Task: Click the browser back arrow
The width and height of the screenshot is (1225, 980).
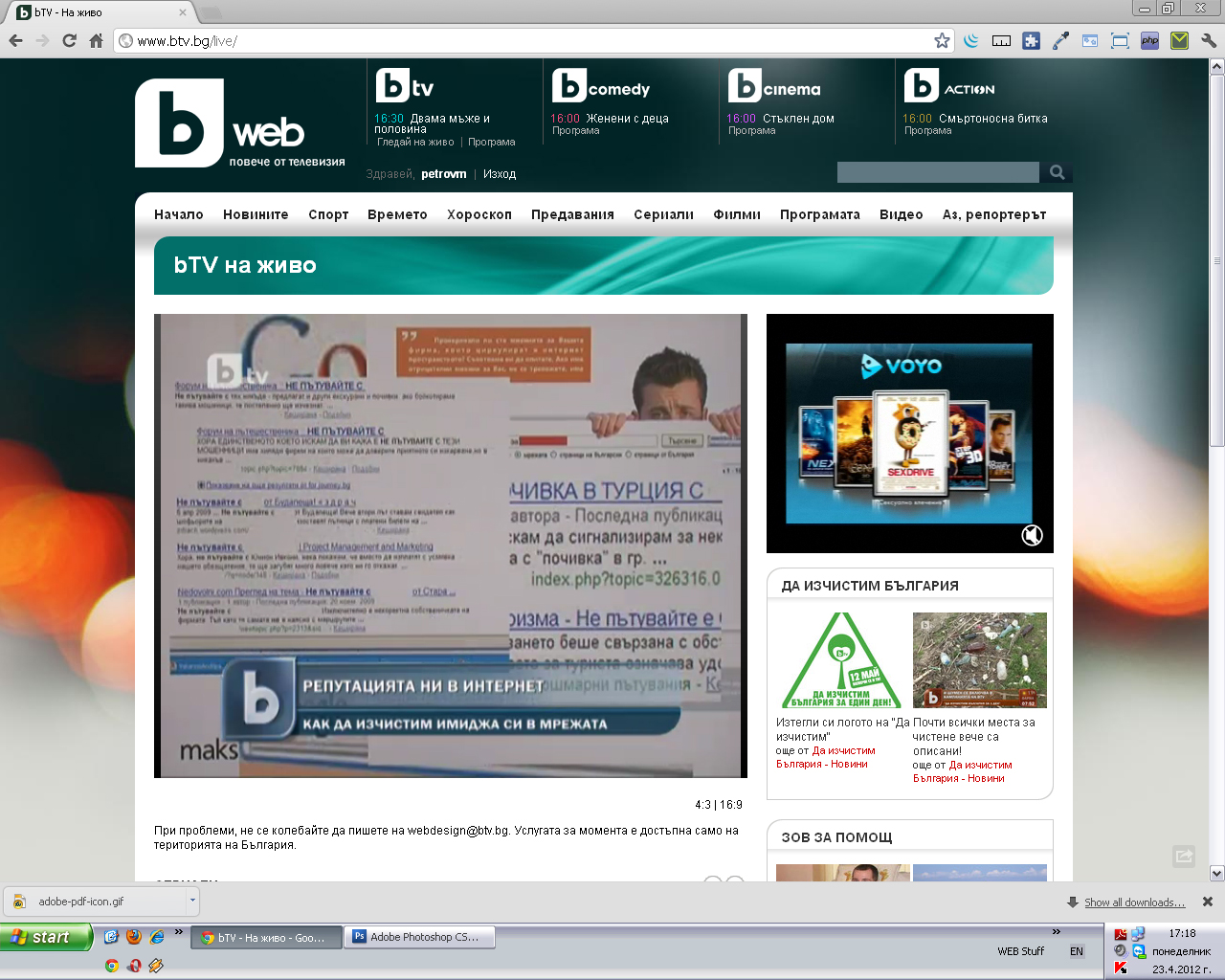Action: click(x=15, y=40)
